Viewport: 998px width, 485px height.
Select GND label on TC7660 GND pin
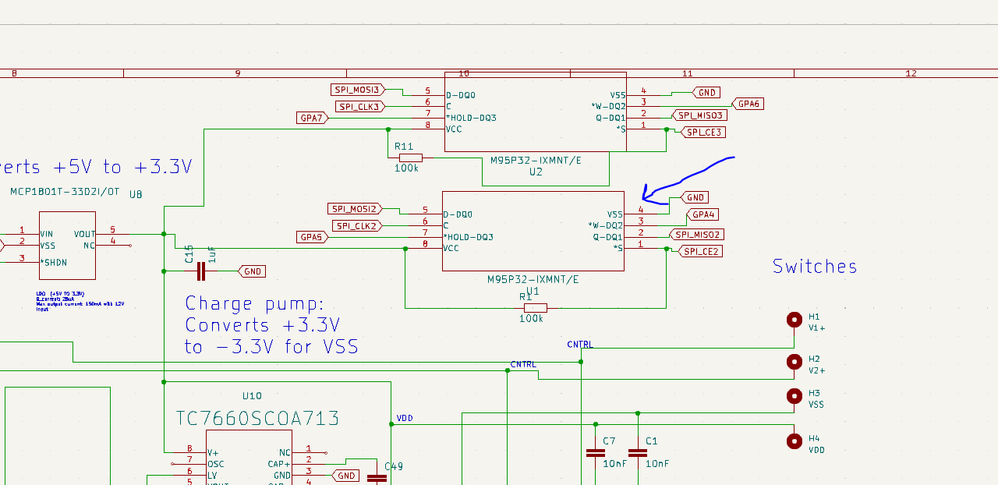tap(346, 475)
